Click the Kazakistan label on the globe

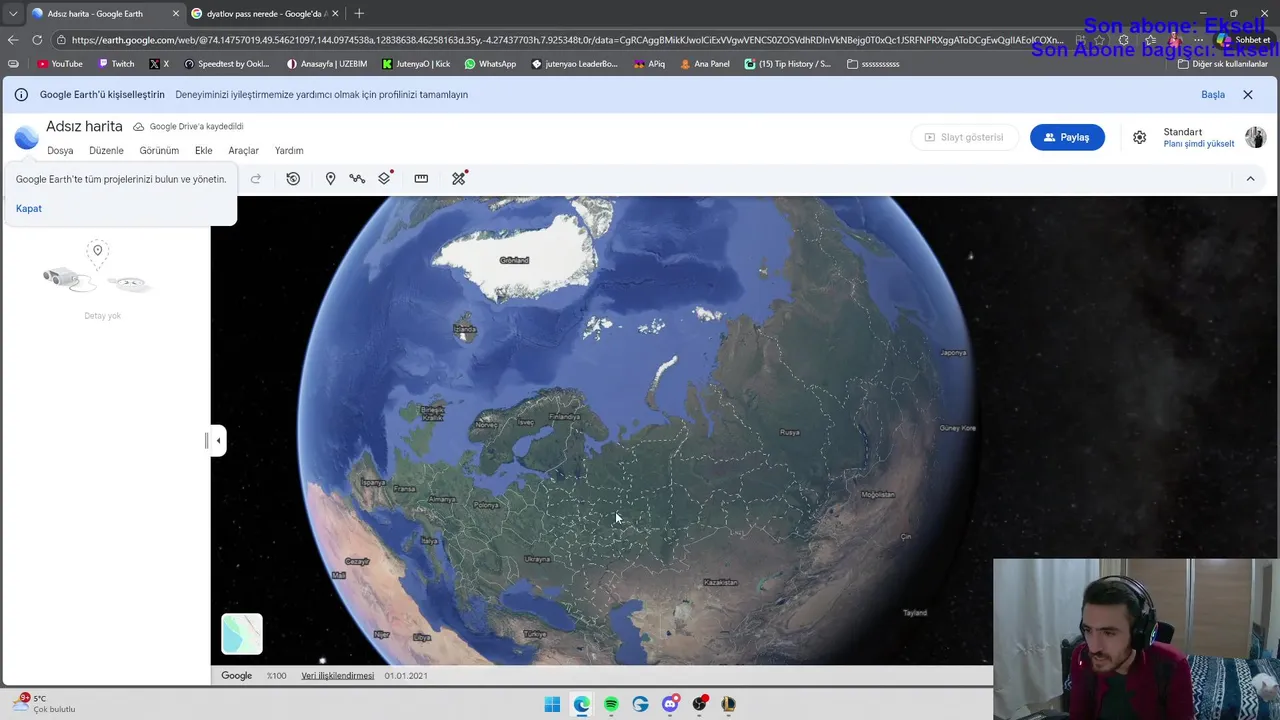click(x=720, y=583)
